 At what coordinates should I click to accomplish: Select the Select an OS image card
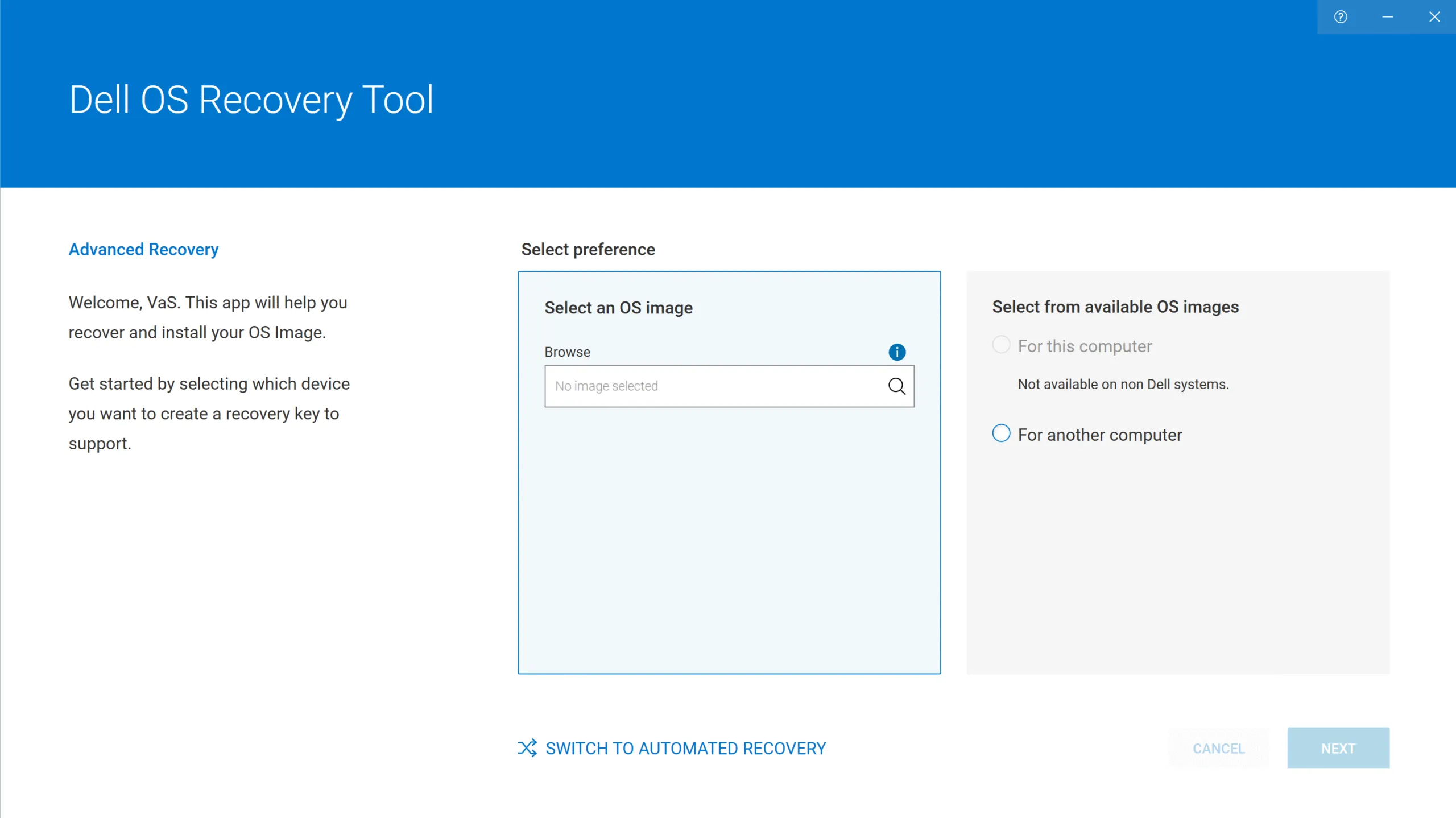(x=729, y=473)
